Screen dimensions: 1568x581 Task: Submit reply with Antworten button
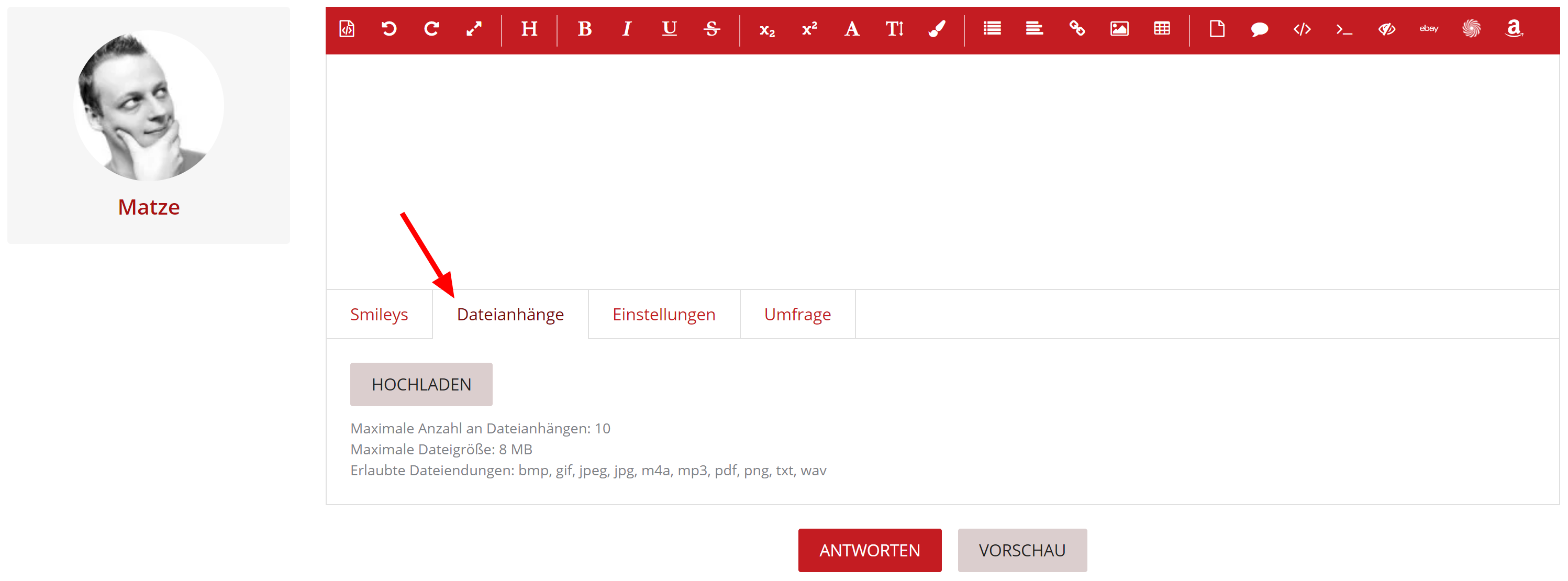tap(869, 550)
